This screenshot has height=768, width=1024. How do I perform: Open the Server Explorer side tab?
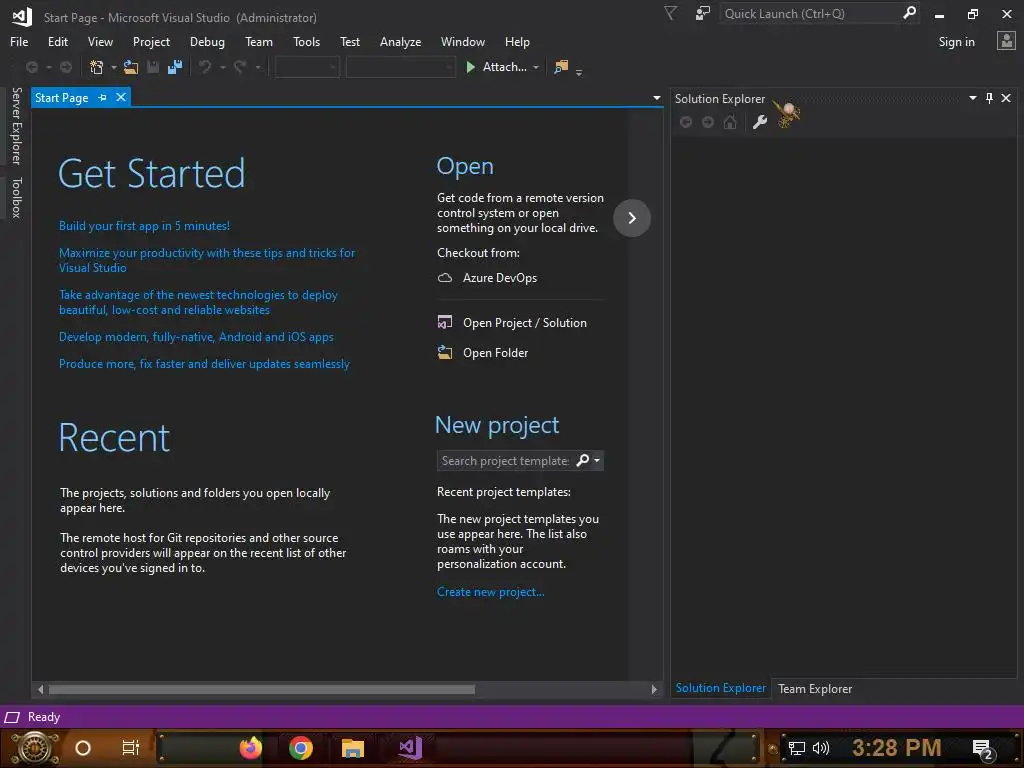tap(16, 125)
